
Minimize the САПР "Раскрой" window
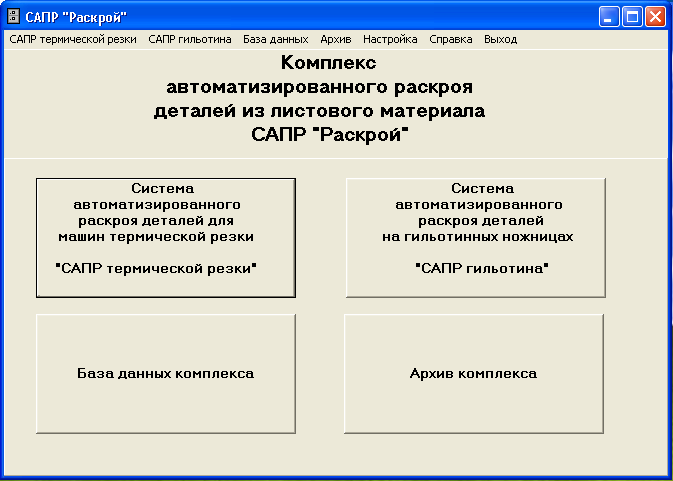click(609, 17)
